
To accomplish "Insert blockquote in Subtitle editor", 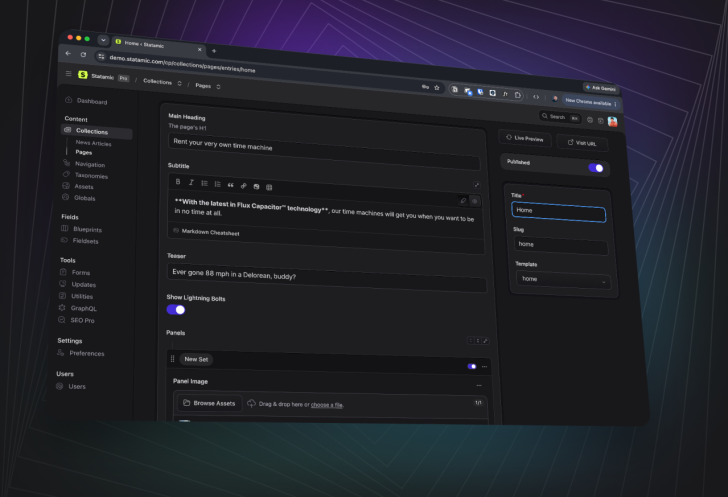I will [x=230, y=185].
